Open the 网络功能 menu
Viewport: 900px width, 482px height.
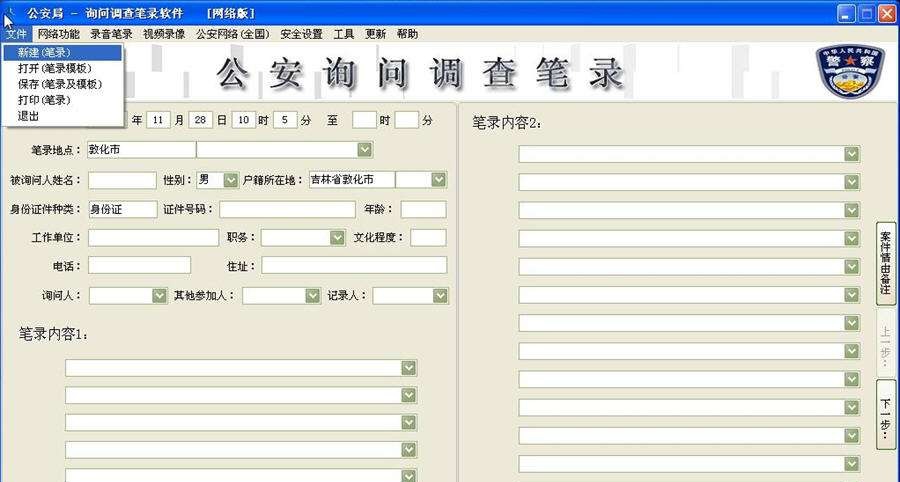click(59, 34)
